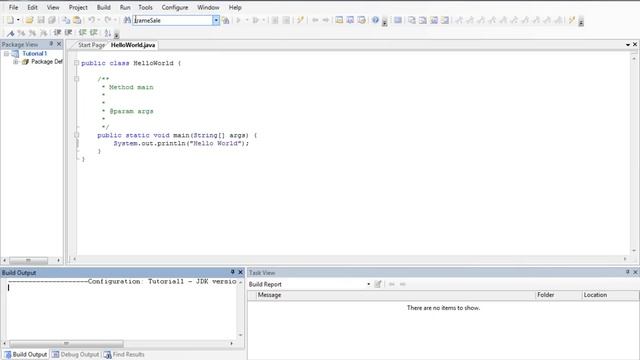The height and width of the screenshot is (360, 640).
Task: Open the Help menu
Action: click(235, 7)
